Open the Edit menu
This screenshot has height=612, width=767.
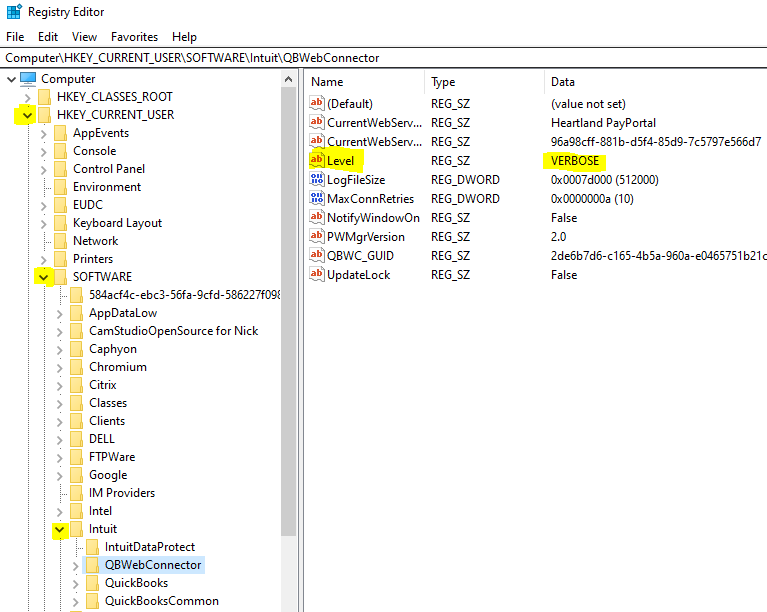tap(48, 37)
